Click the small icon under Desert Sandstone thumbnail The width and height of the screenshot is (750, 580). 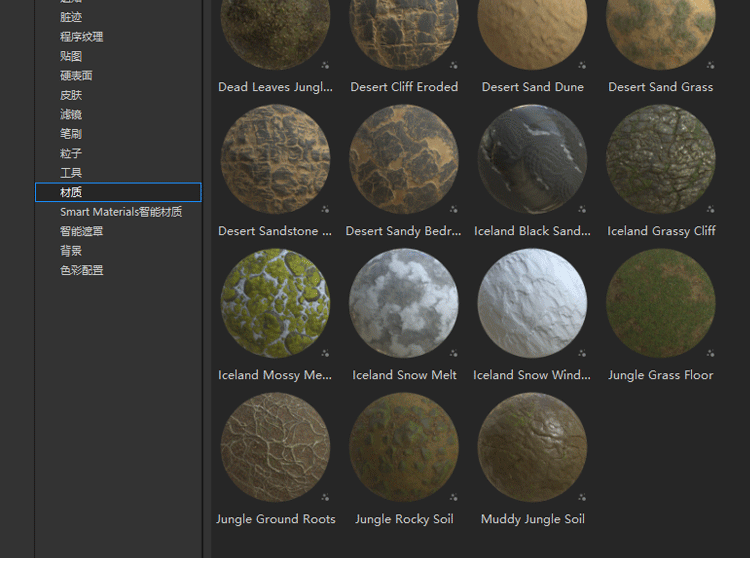pyautogui.click(x=325, y=209)
